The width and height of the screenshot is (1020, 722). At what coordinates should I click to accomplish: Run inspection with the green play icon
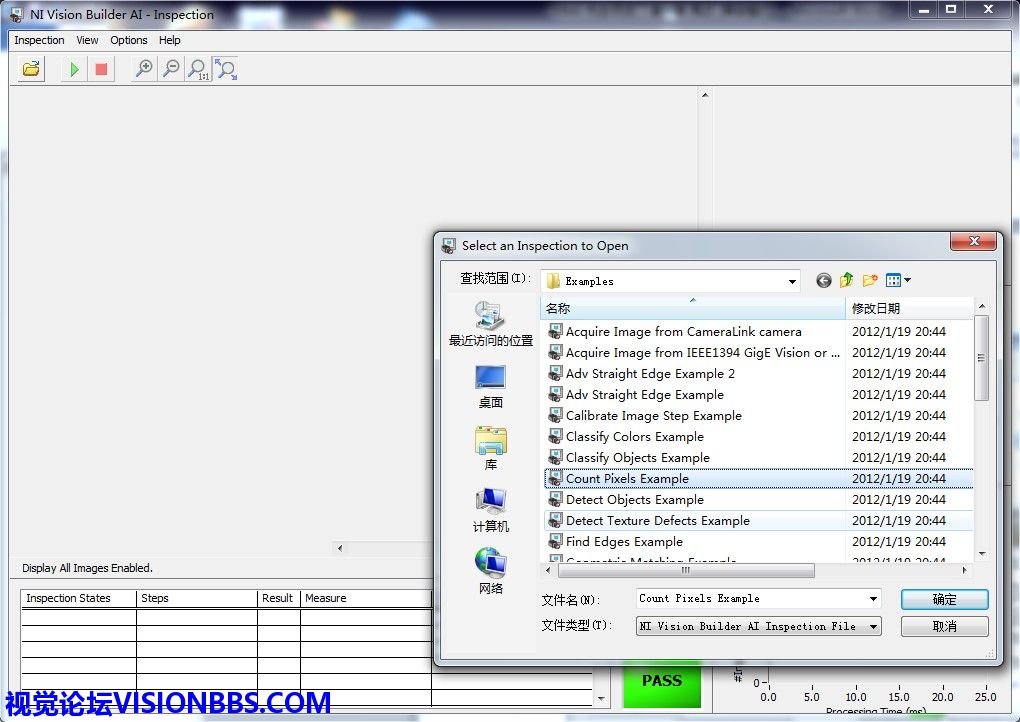[x=74, y=68]
